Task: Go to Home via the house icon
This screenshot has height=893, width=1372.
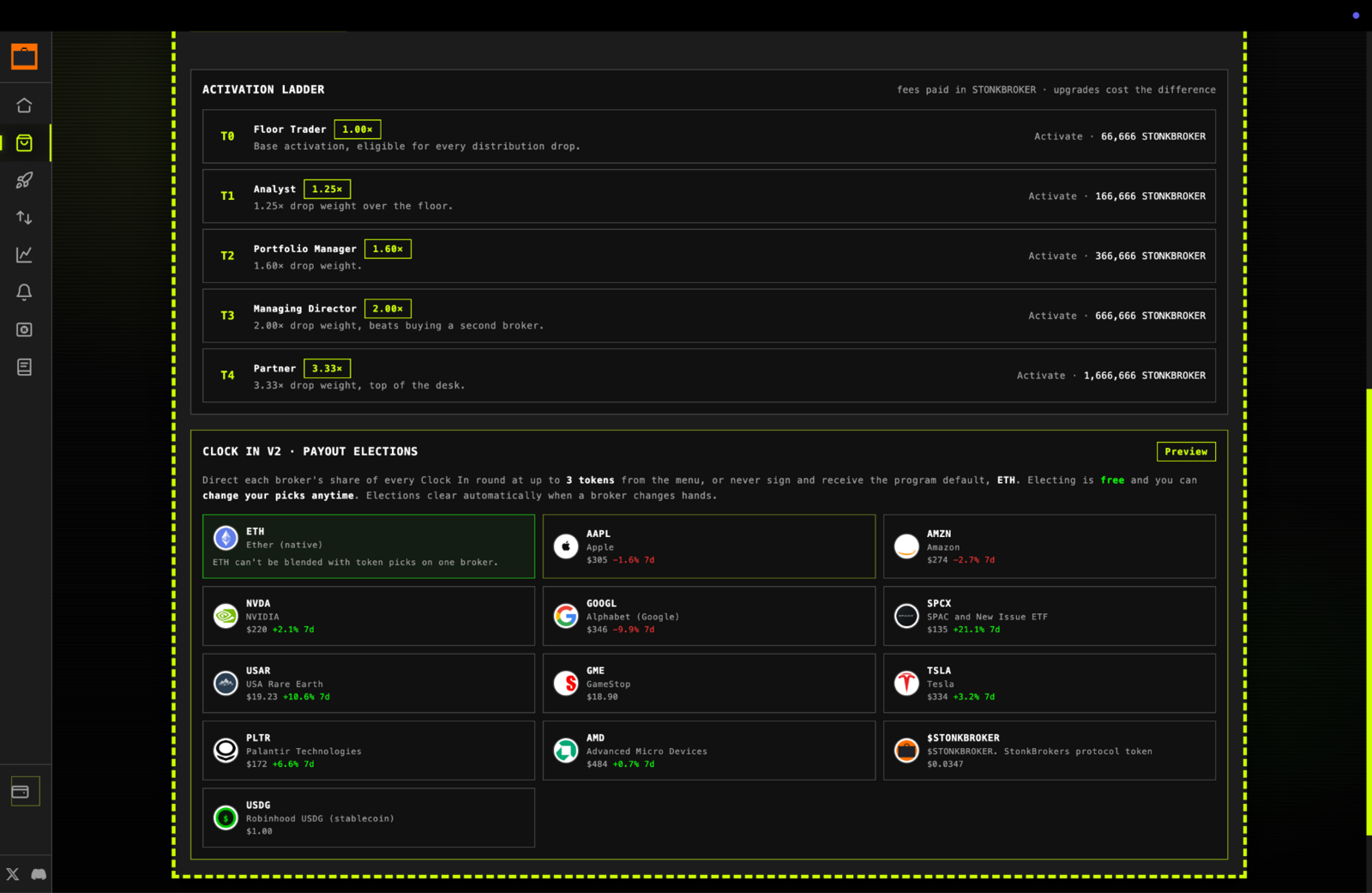Action: [24, 106]
